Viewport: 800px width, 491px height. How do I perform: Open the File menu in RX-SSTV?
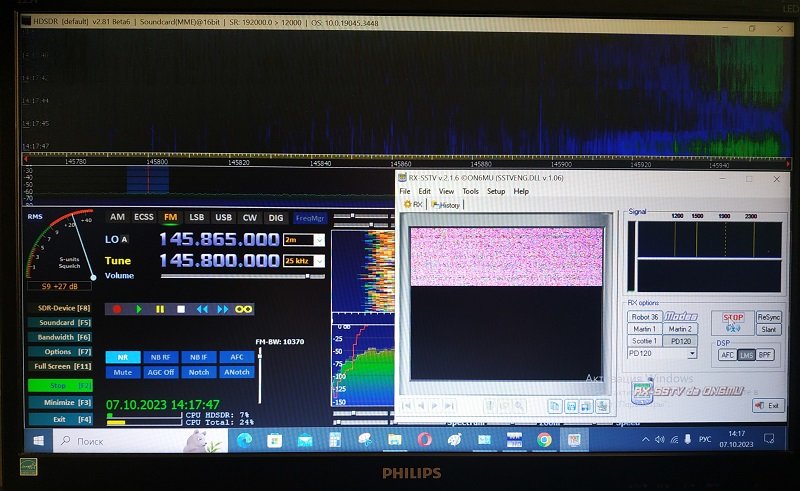(x=405, y=191)
